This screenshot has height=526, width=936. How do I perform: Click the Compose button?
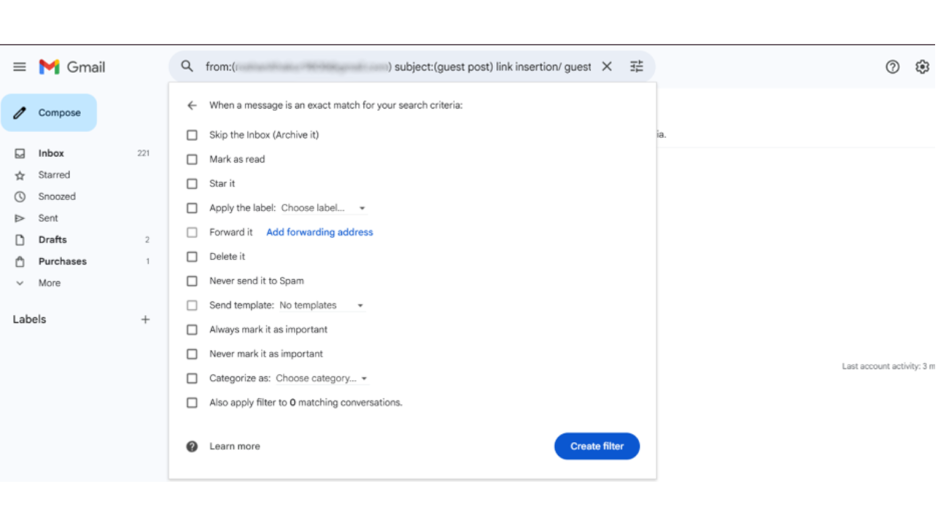point(49,112)
